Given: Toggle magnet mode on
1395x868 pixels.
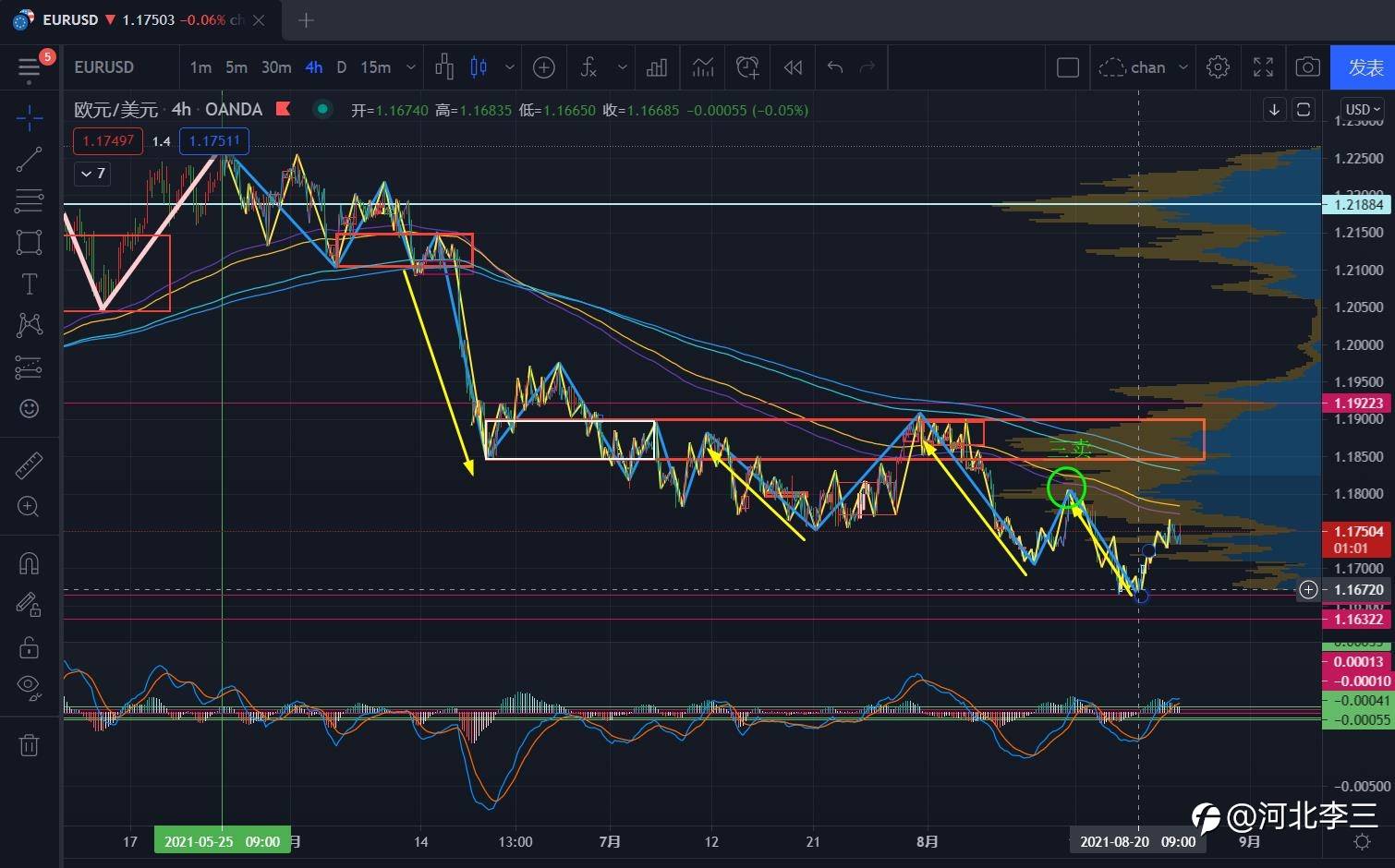Looking at the screenshot, I should [29, 563].
